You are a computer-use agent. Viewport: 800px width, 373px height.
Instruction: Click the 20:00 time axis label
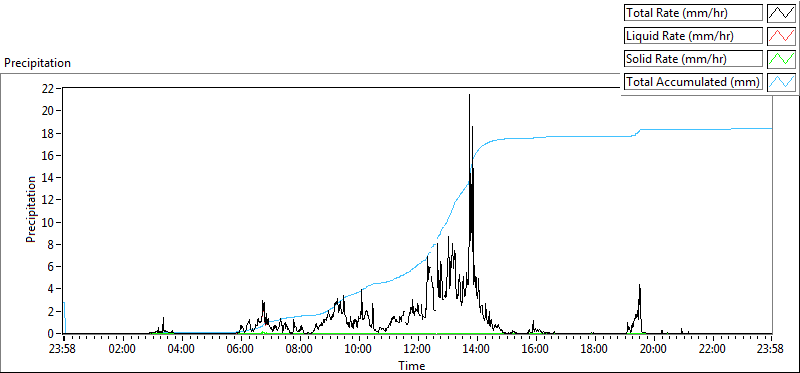click(x=654, y=350)
